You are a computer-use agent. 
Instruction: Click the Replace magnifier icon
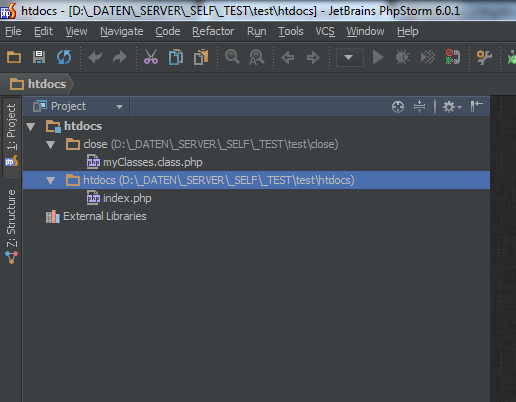(x=257, y=57)
